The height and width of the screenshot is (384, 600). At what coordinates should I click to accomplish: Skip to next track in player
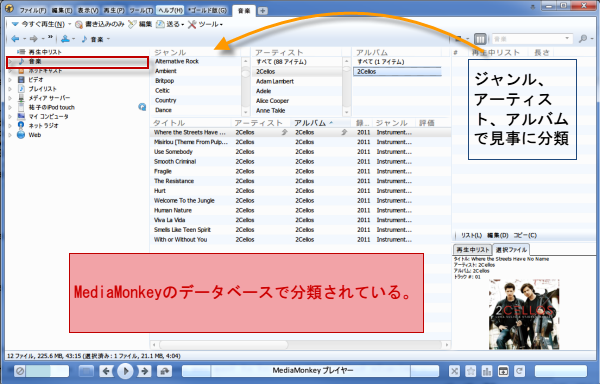click(144, 371)
